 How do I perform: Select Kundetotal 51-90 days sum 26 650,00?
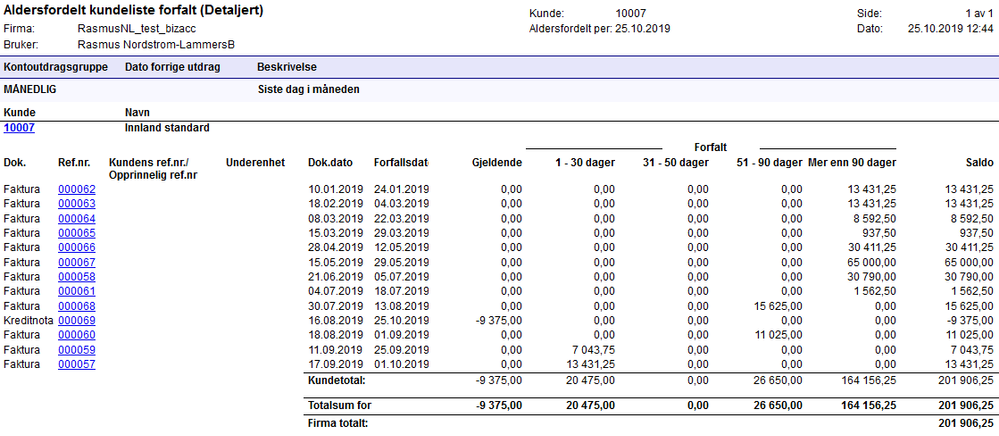click(778, 381)
